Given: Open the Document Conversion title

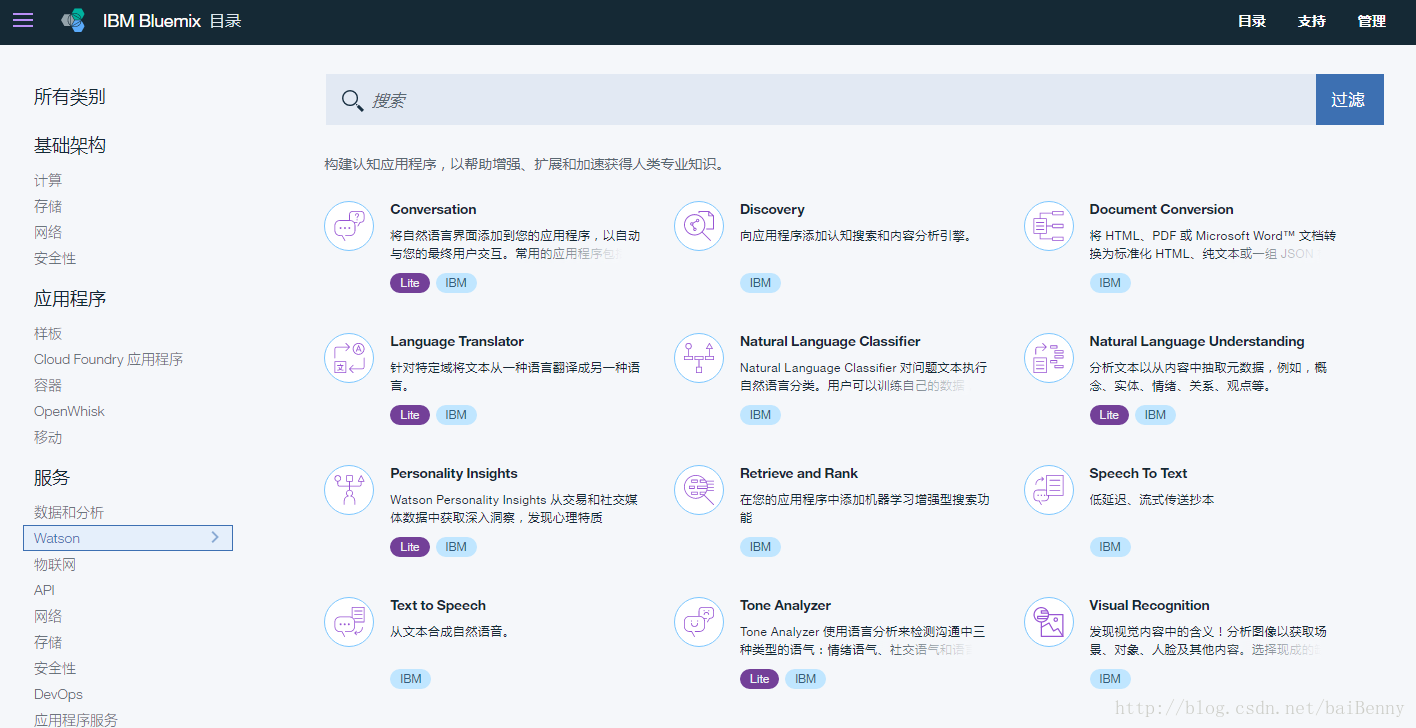Looking at the screenshot, I should tap(1161, 209).
